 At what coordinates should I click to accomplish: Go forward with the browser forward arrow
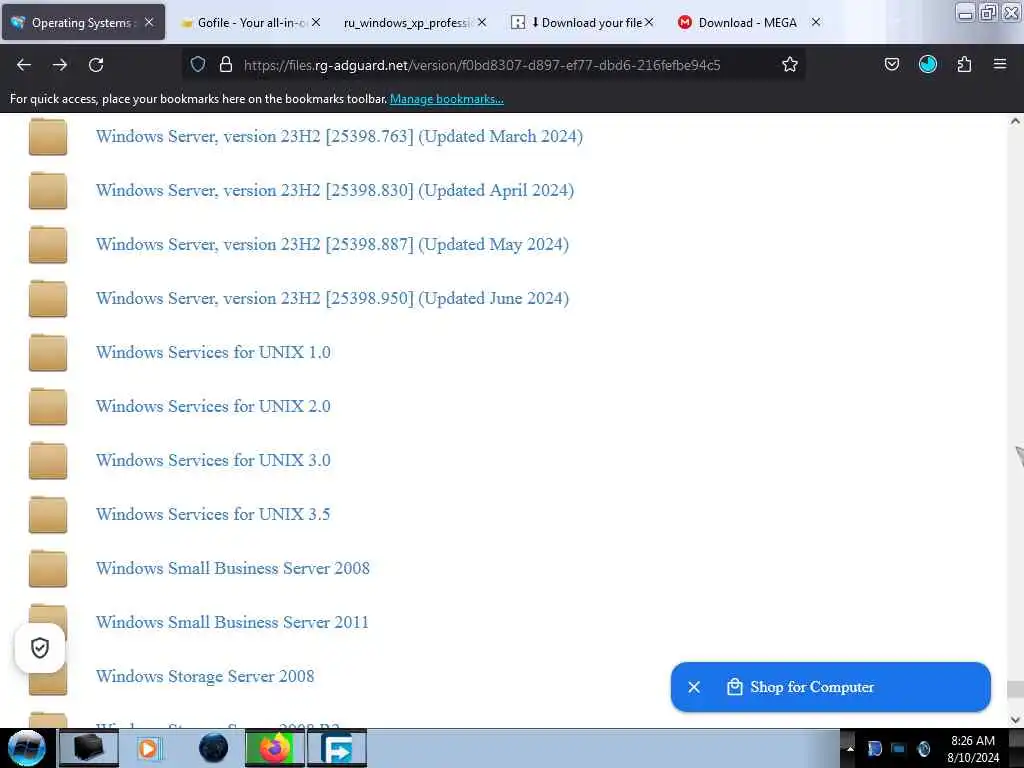(x=60, y=65)
